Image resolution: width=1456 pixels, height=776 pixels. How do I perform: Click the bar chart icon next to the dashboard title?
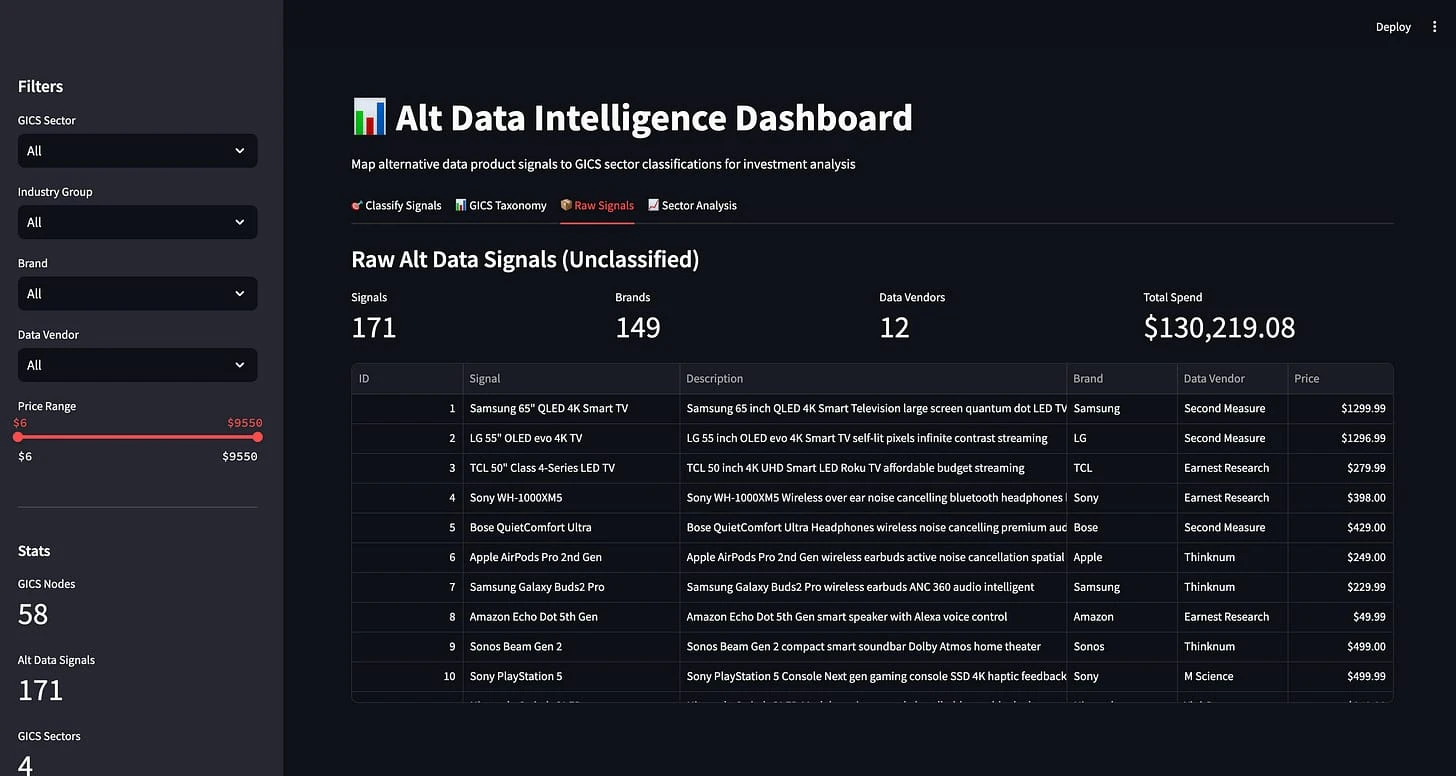368,116
